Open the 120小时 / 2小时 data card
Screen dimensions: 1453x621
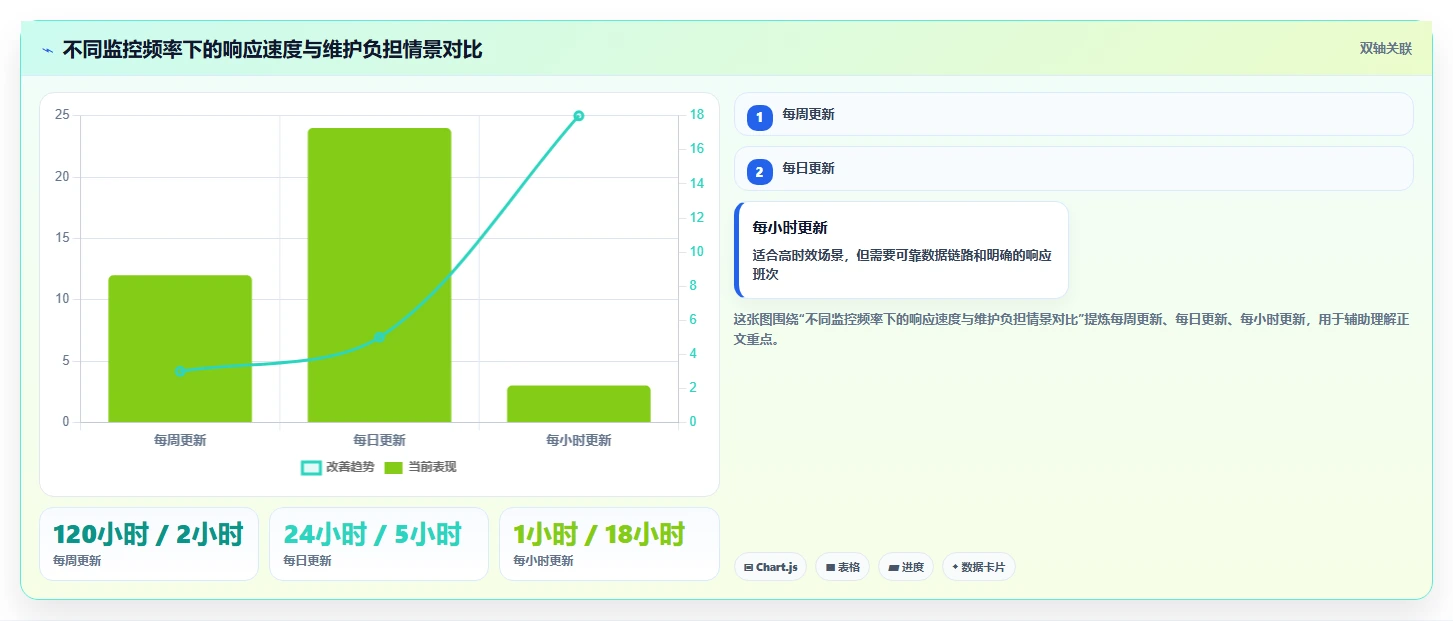[x=149, y=544]
